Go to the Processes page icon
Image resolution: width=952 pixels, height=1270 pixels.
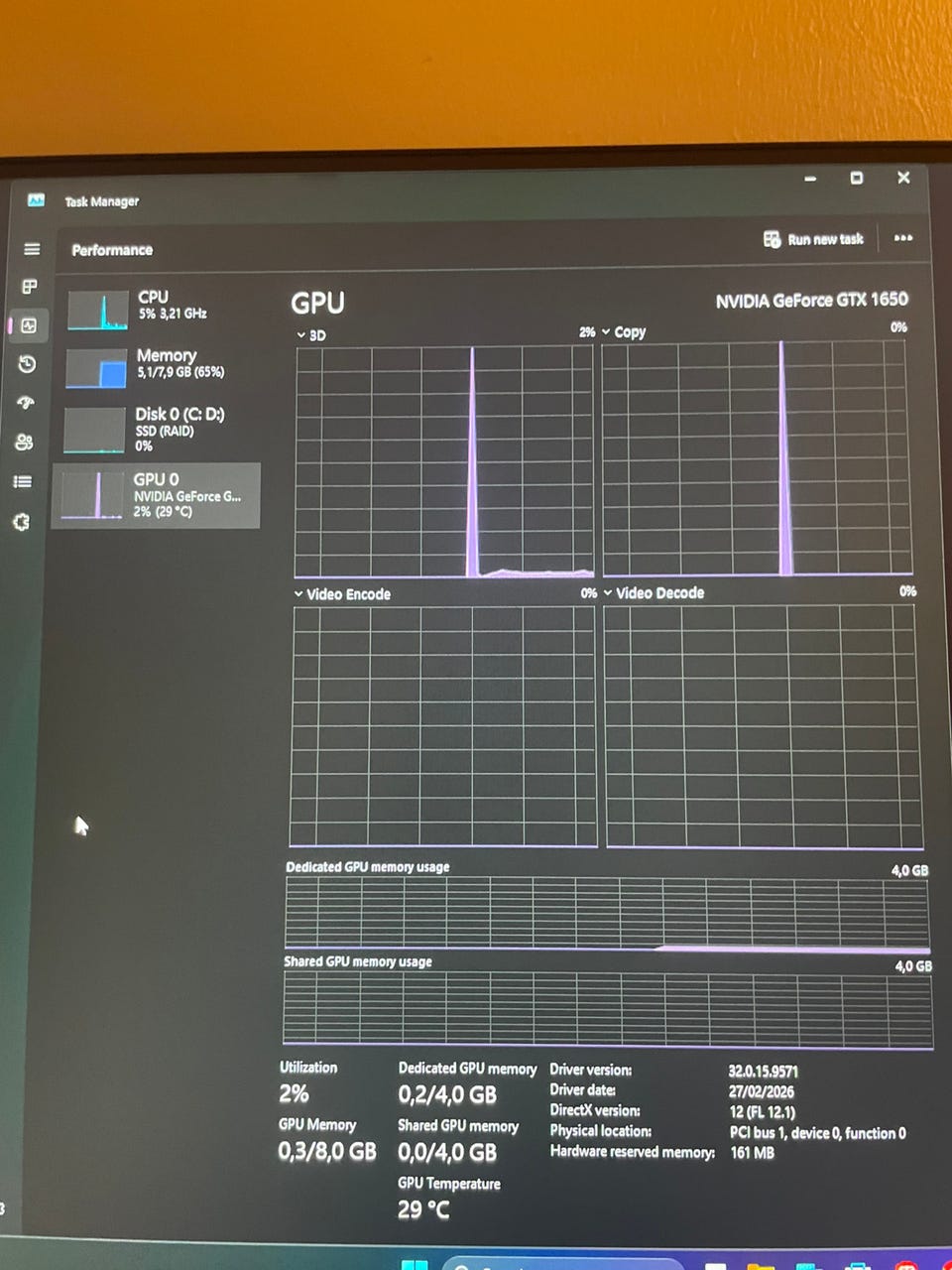(x=30, y=287)
